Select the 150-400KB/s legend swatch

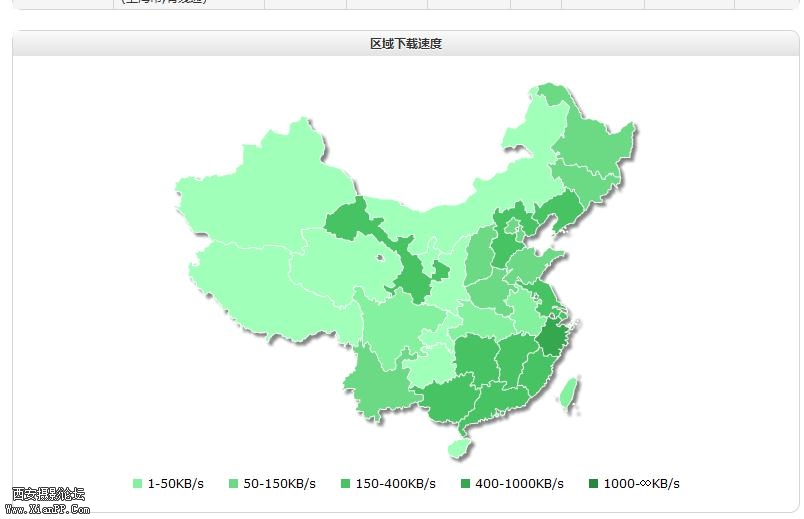click(x=346, y=484)
